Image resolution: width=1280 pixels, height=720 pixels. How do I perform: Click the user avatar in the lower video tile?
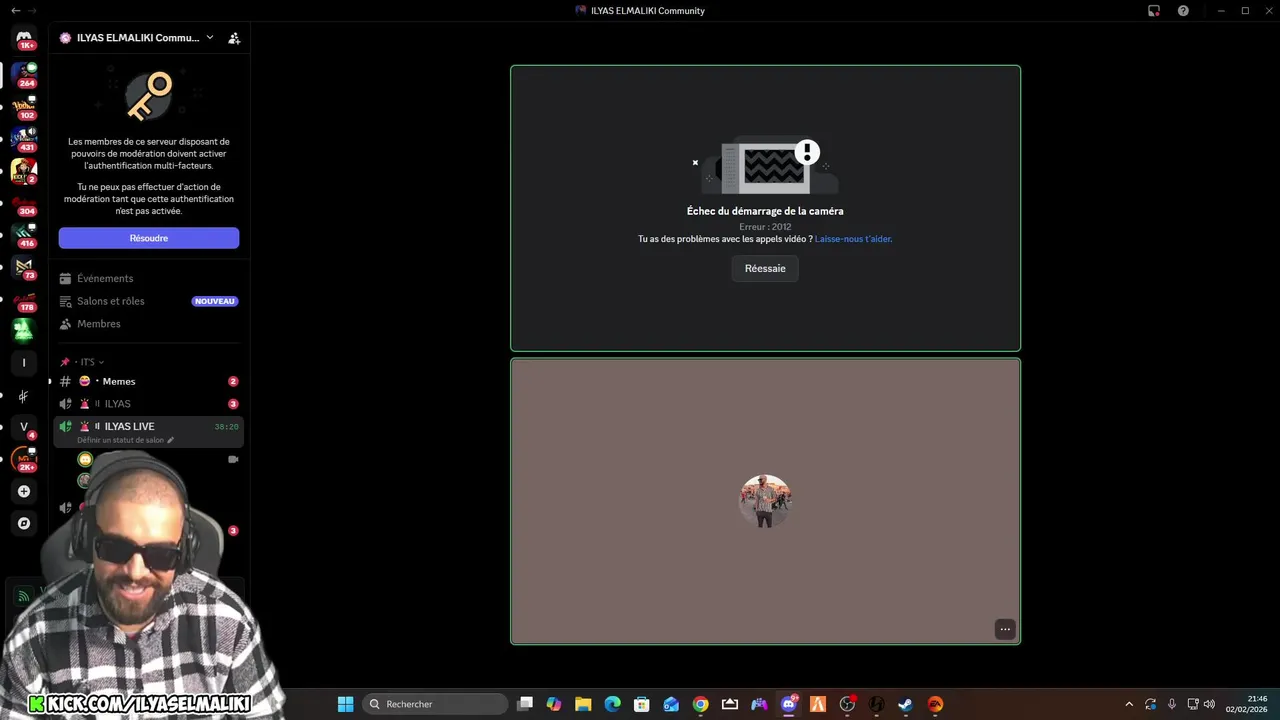(x=765, y=500)
